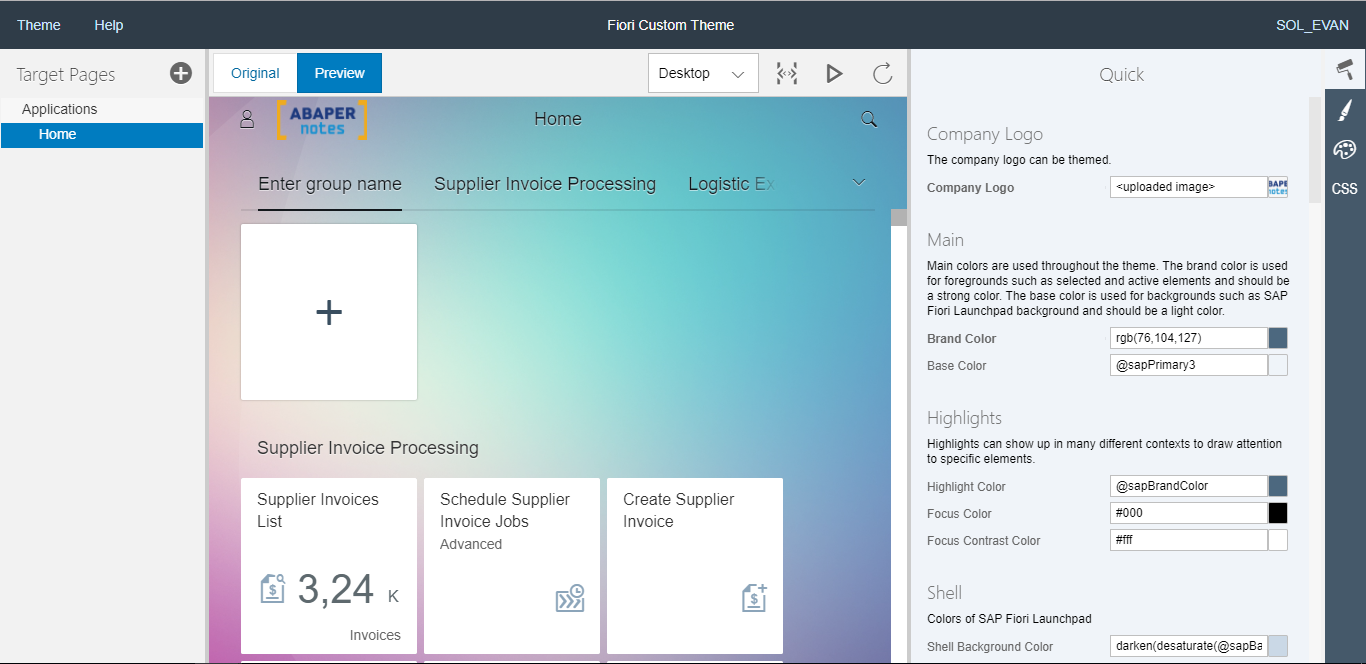
Task: Run the preview with the play icon
Action: tap(834, 72)
